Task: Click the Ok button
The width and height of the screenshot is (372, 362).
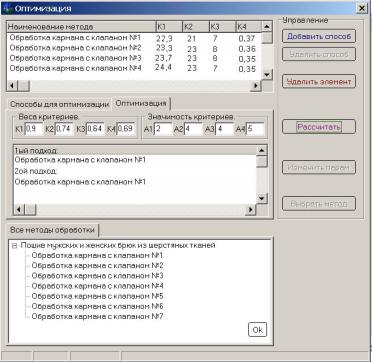Action: pos(257,330)
